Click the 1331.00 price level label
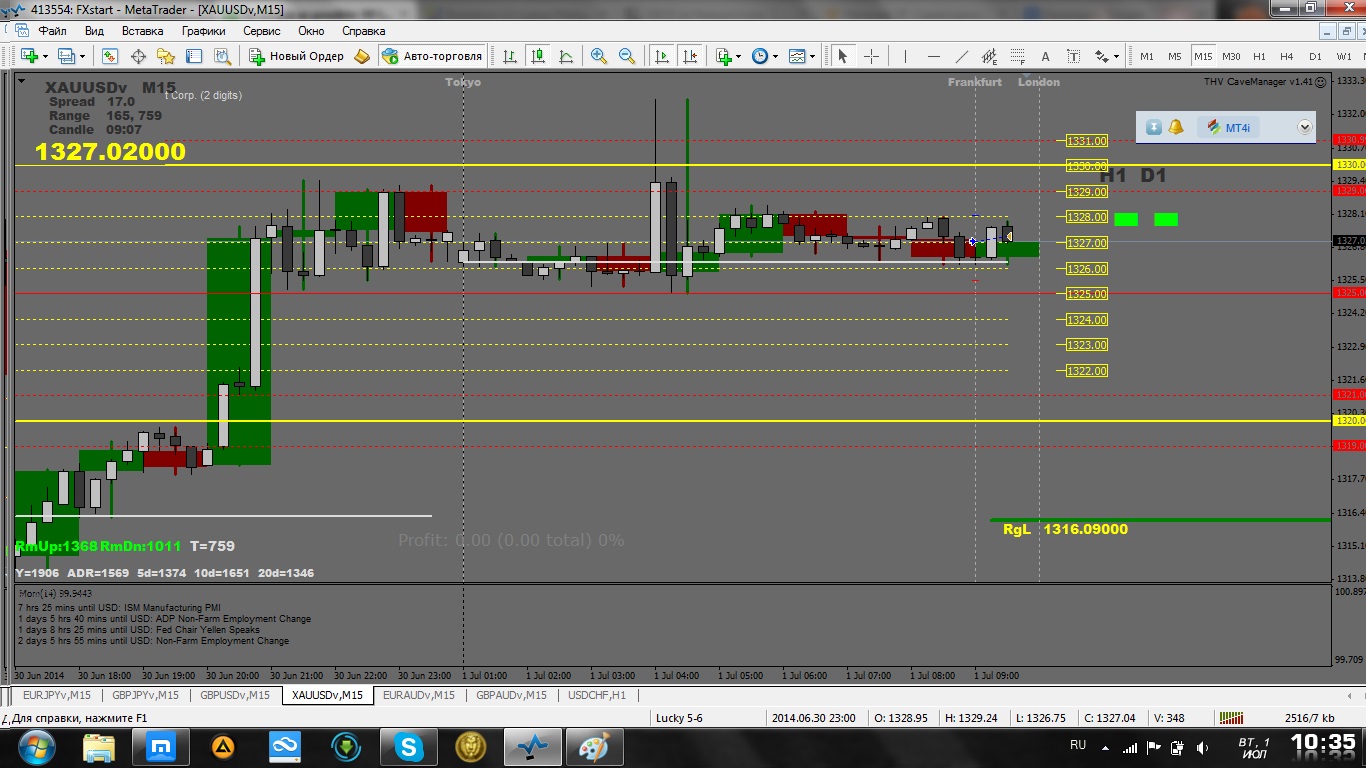Image resolution: width=1366 pixels, height=768 pixels. click(x=1086, y=141)
